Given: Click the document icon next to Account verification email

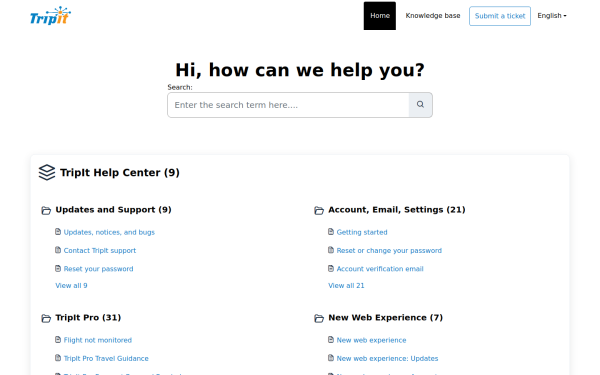Looking at the screenshot, I should point(331,268).
